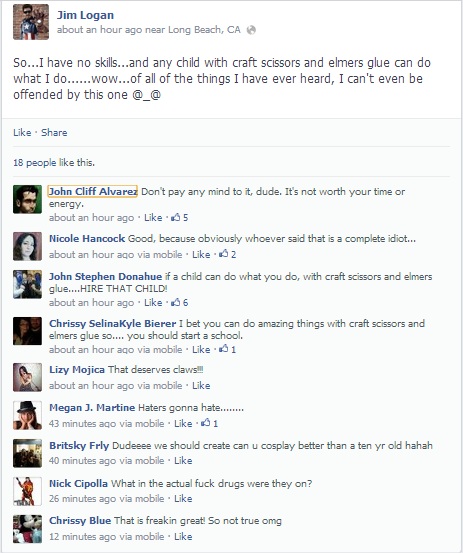The image size is (463, 553).
Task: Open Jim Logan's profile picture
Action: [x=31, y=22]
